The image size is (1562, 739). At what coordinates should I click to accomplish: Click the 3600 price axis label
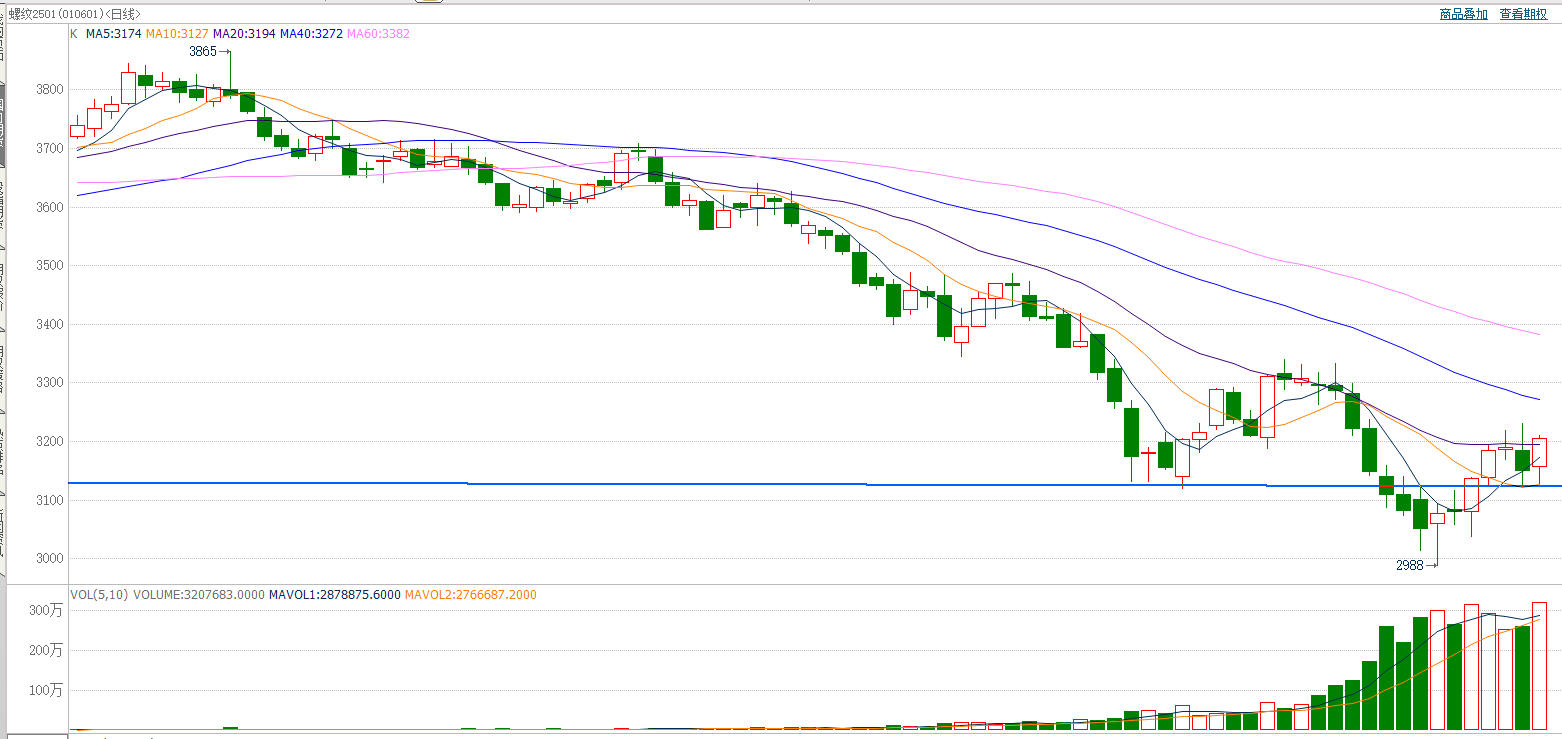(x=50, y=207)
